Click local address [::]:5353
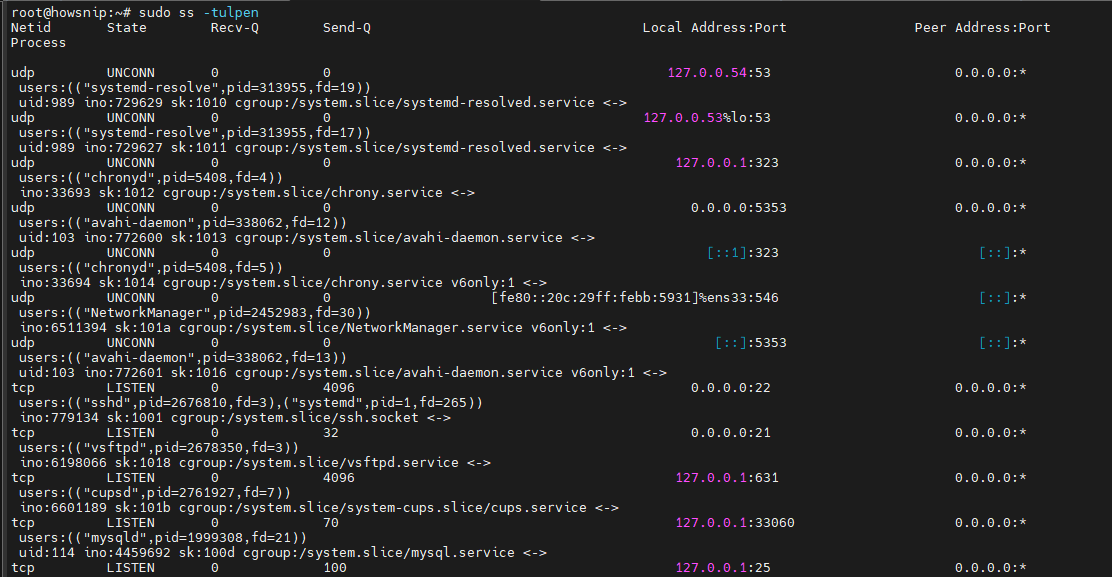Image resolution: width=1112 pixels, height=577 pixels. coord(750,342)
